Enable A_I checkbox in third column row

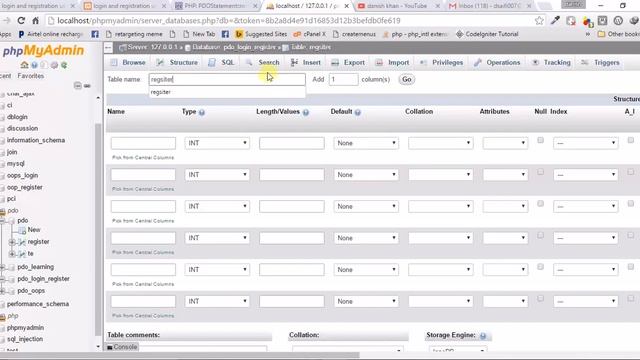coord(631,204)
